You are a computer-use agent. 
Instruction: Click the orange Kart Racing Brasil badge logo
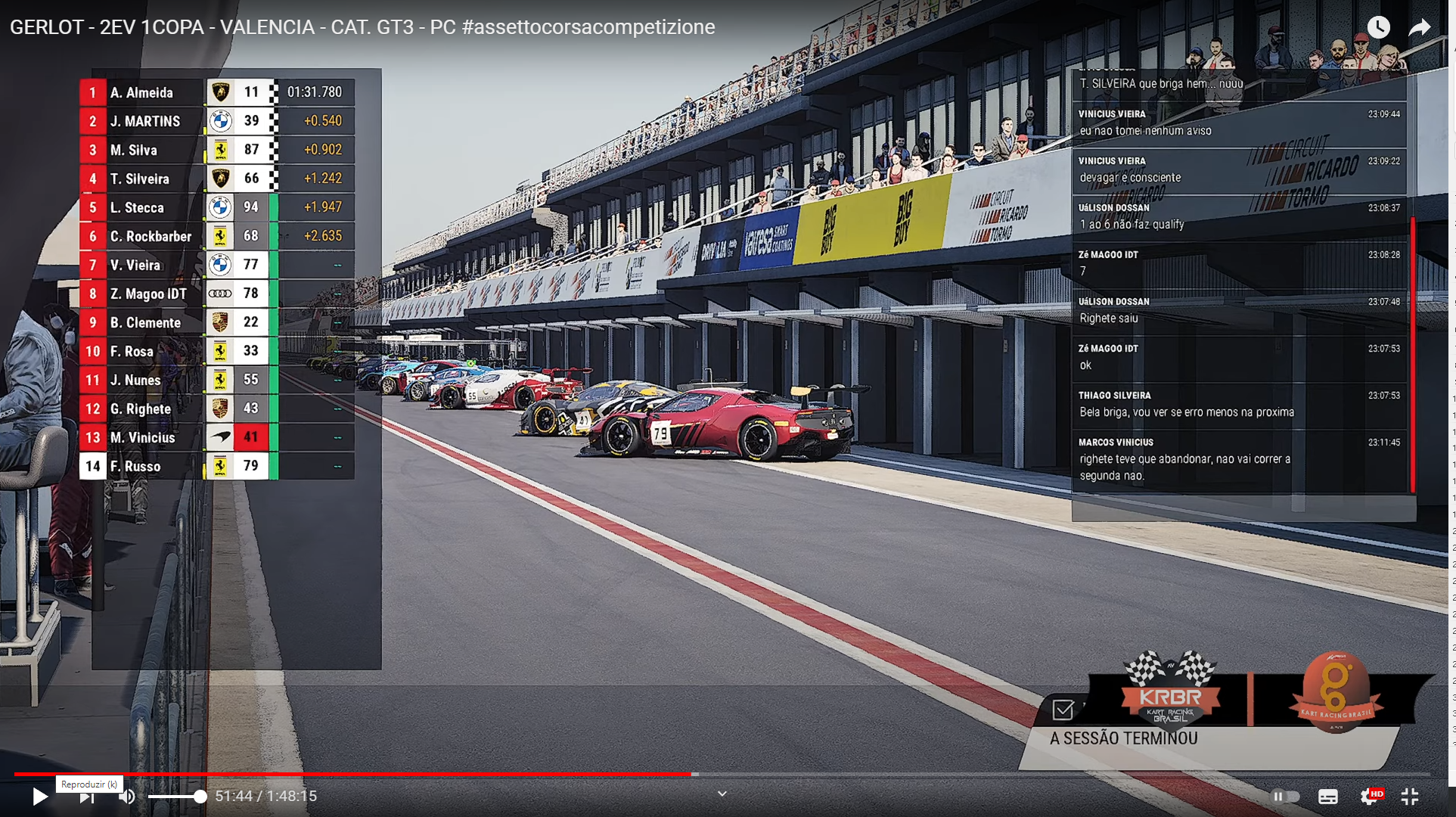click(1336, 691)
